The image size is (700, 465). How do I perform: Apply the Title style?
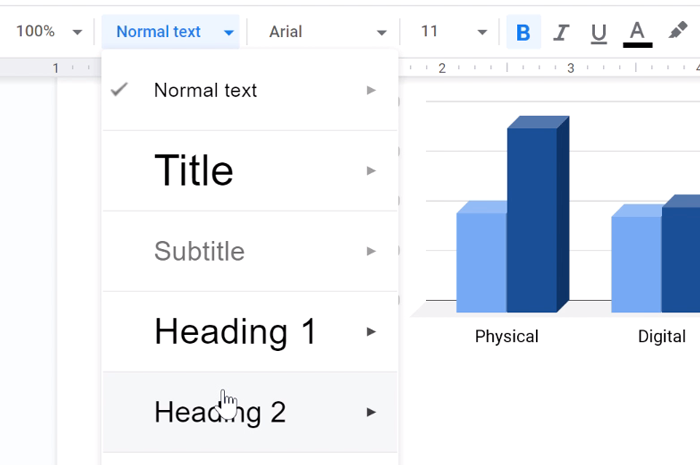tap(194, 171)
